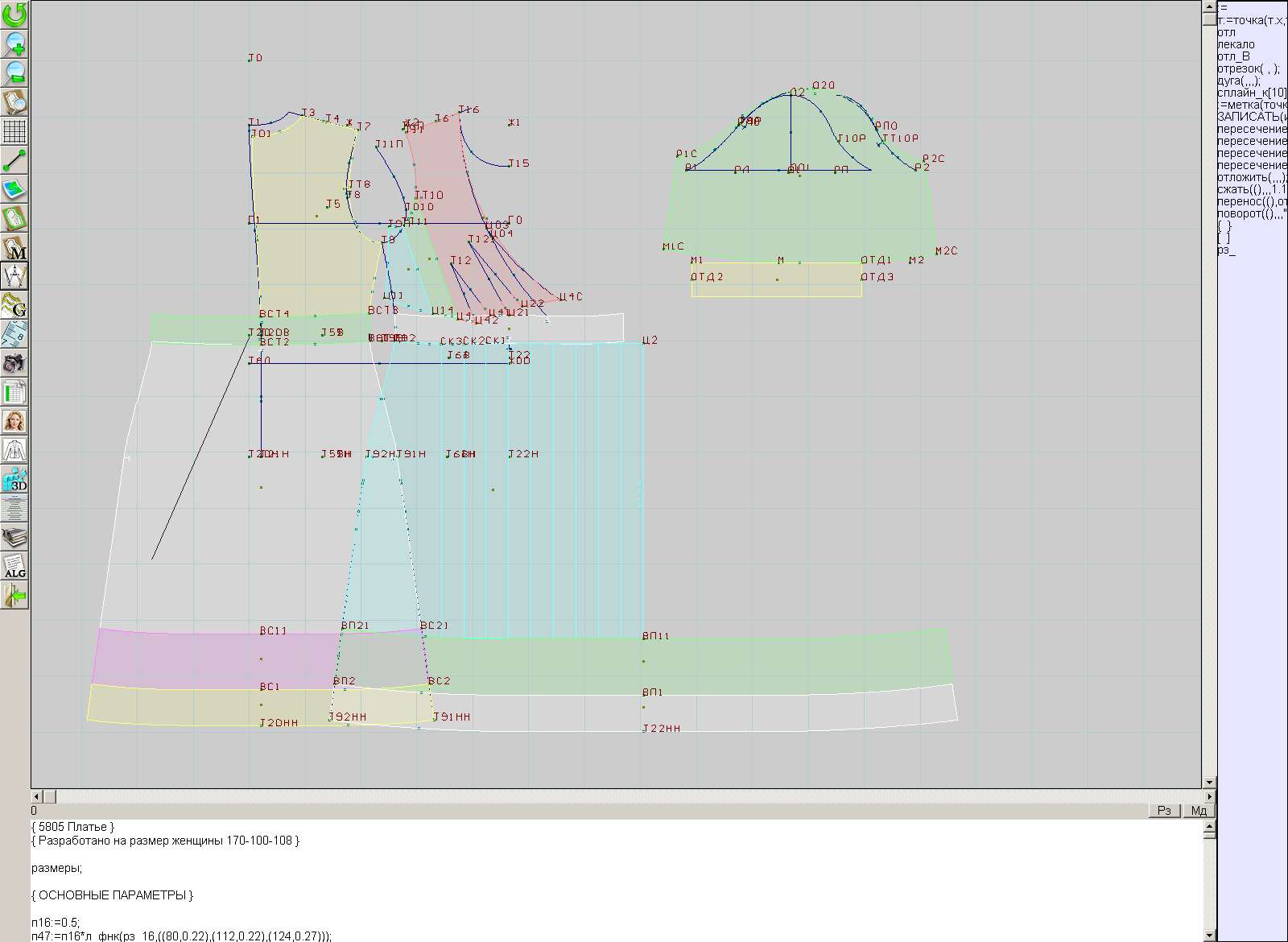Image resolution: width=1288 pixels, height=942 pixels.
Task: Click the woman's face portrait icon
Action: (x=14, y=421)
